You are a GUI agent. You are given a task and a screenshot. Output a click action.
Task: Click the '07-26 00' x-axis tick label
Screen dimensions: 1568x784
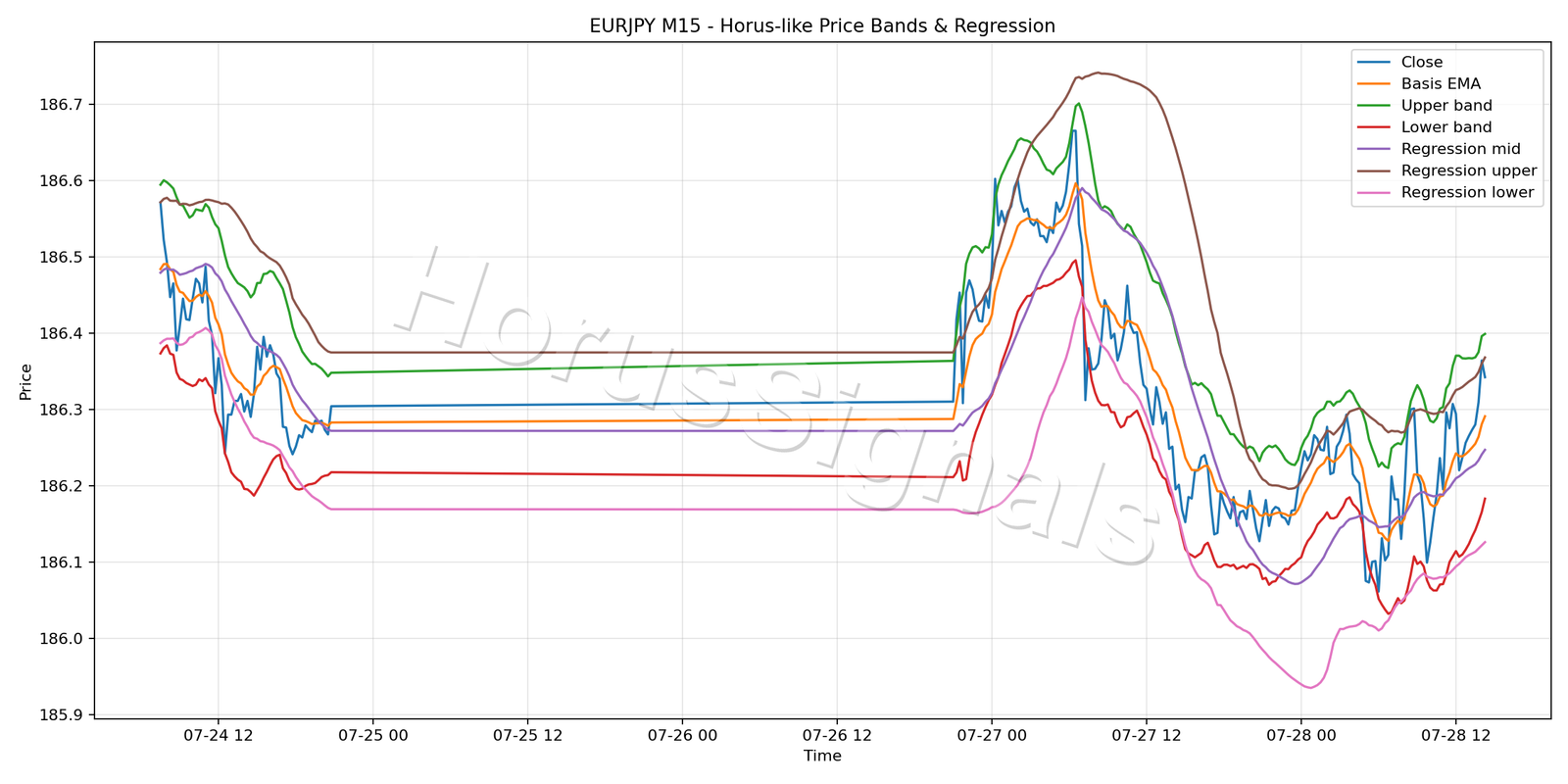click(682, 735)
